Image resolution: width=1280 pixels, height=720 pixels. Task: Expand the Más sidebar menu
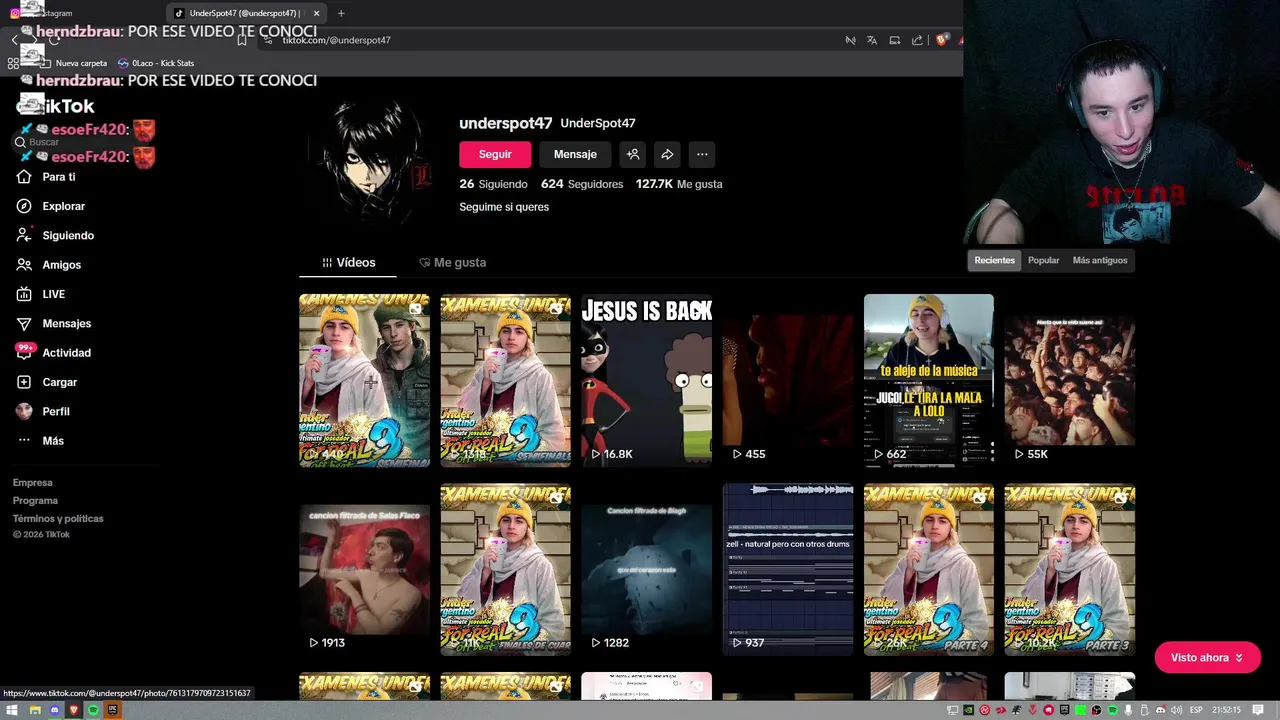tap(40, 441)
